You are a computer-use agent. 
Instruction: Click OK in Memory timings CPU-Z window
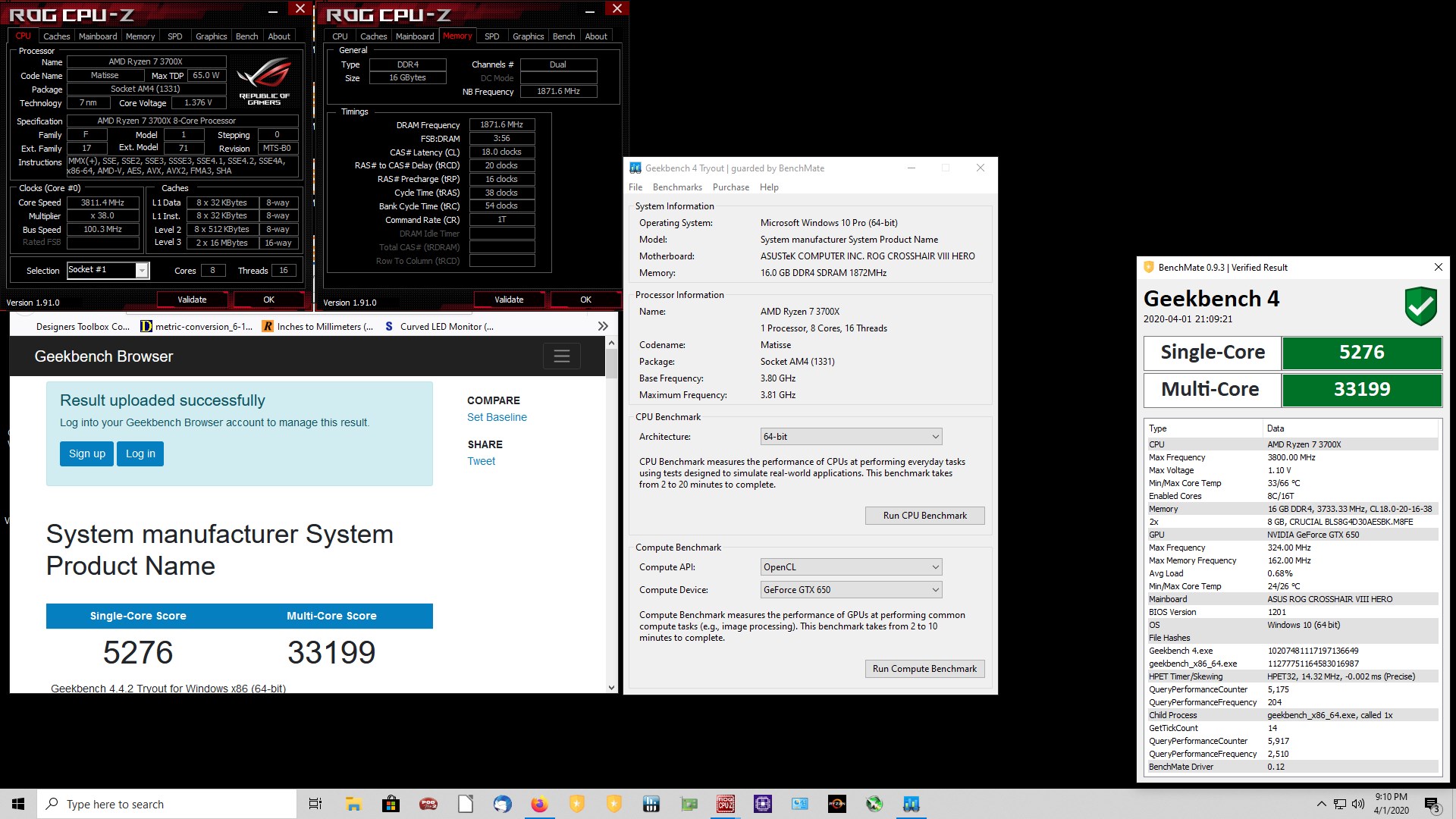pyautogui.click(x=585, y=300)
